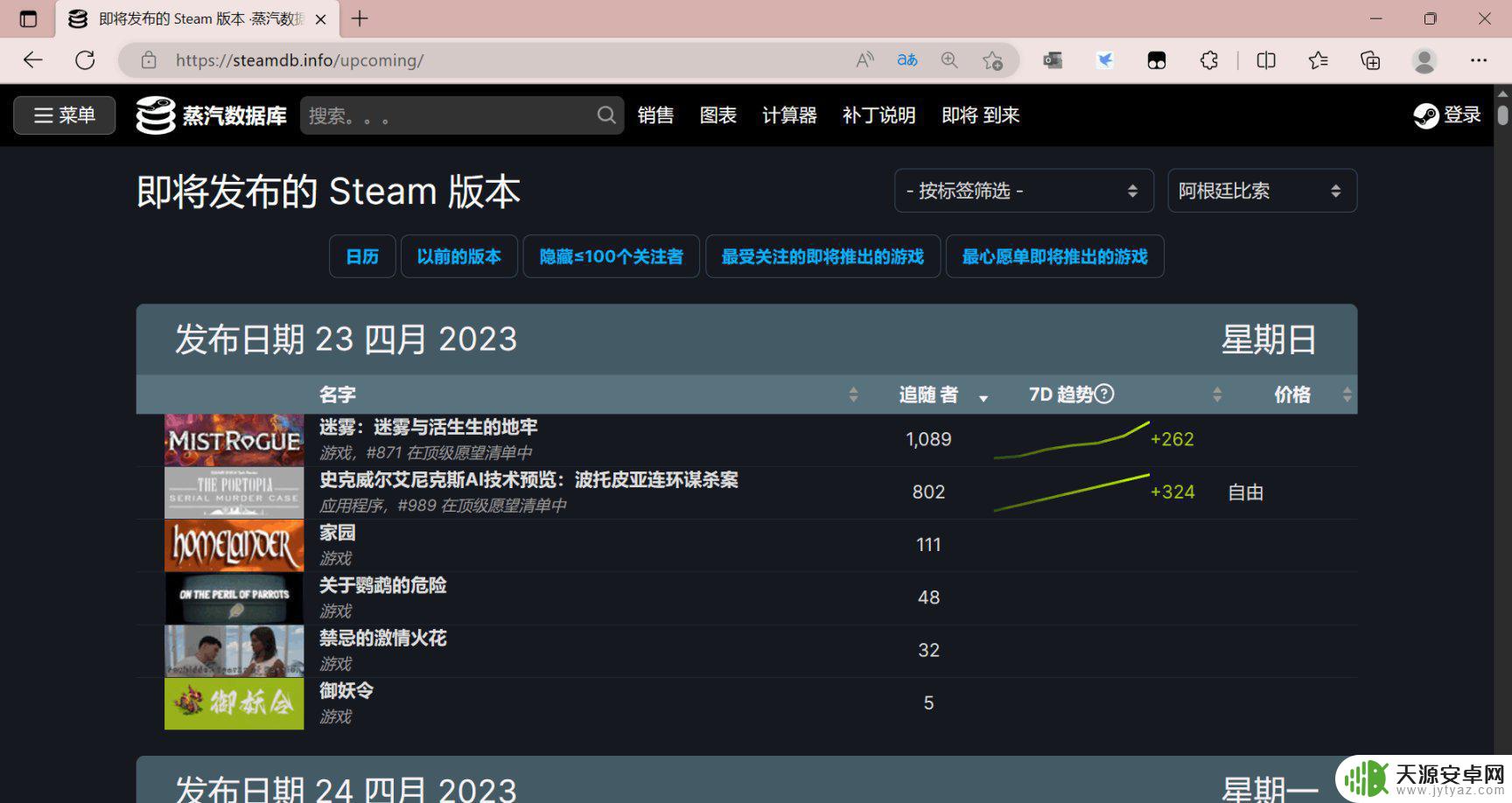Sort by the 价格 column arrows
The width and height of the screenshot is (1512, 803).
click(x=1347, y=395)
